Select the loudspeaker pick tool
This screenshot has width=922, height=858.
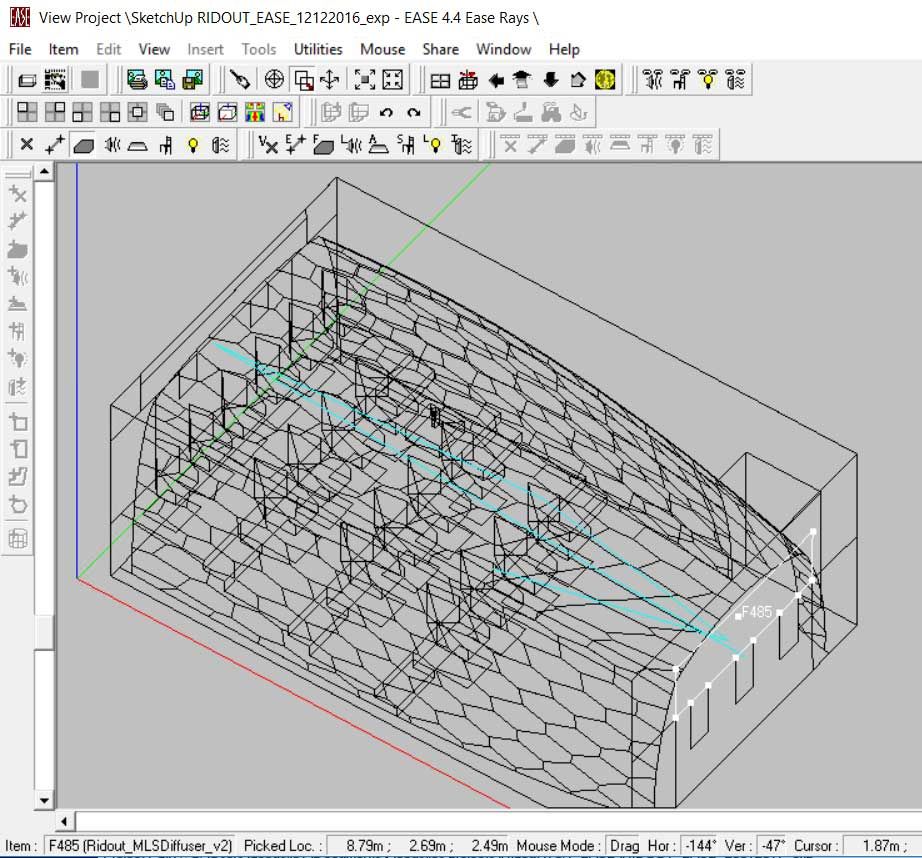111,144
